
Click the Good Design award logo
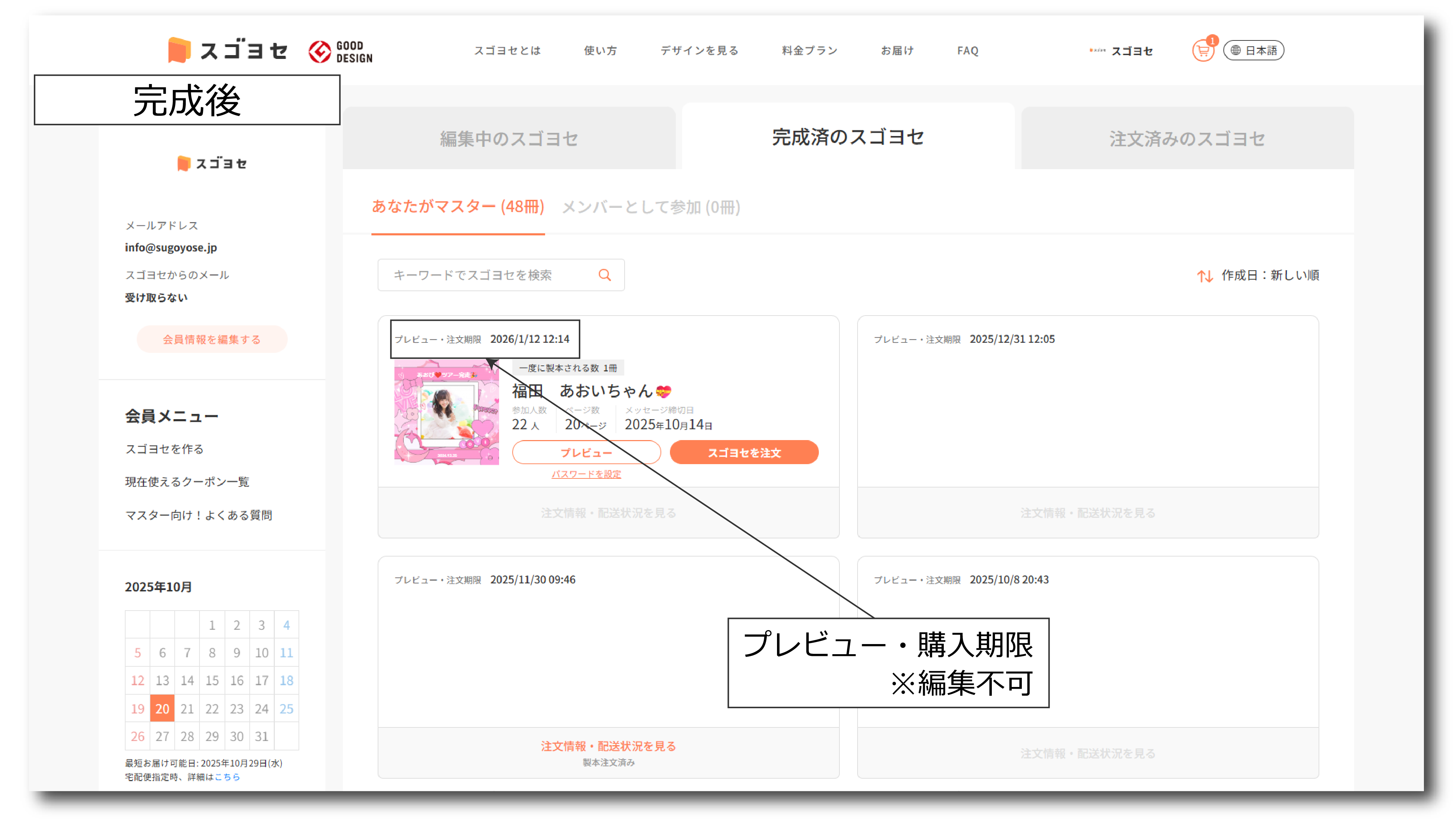pos(341,52)
